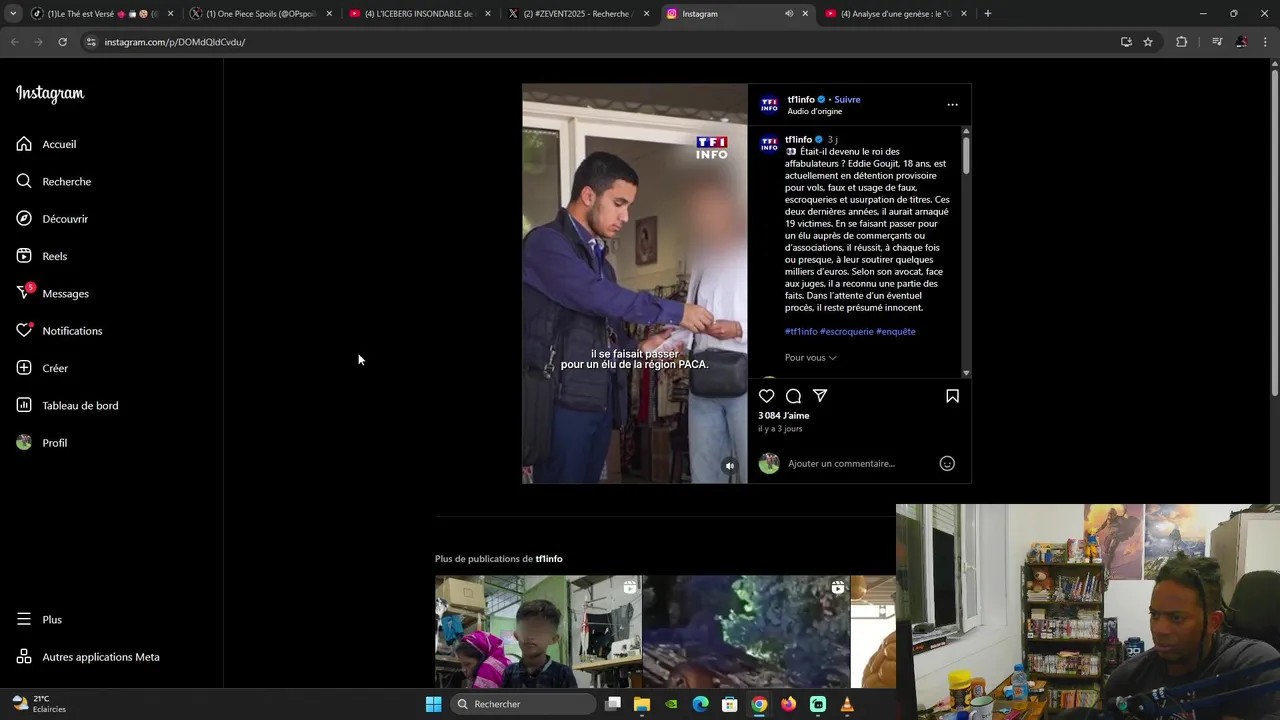This screenshot has width=1280, height=720.
Task: Open the tab search dropdown
Action: (x=12, y=14)
